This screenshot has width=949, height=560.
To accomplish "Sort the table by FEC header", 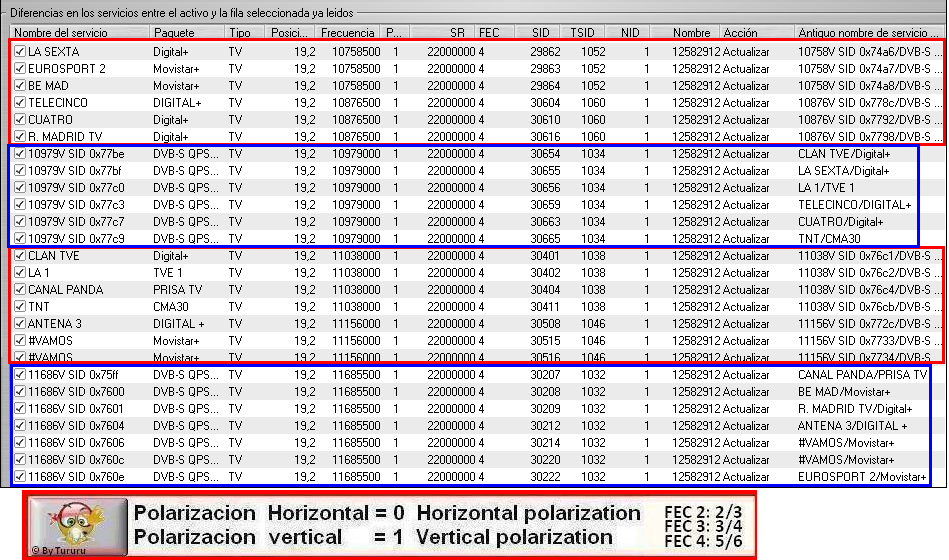I will 495,33.
